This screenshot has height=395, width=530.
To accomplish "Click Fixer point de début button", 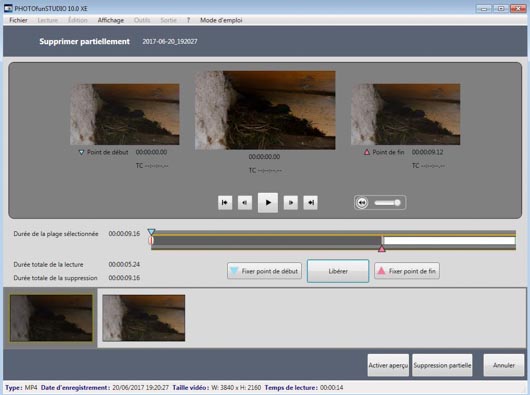I will tap(264, 271).
